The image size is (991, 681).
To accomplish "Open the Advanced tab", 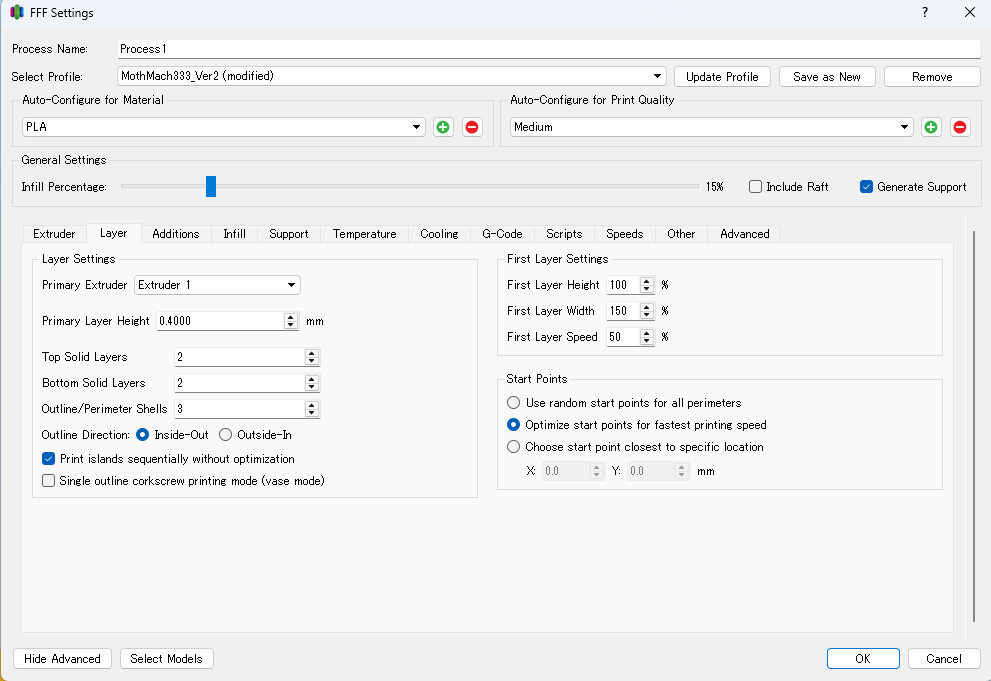I will (x=745, y=234).
